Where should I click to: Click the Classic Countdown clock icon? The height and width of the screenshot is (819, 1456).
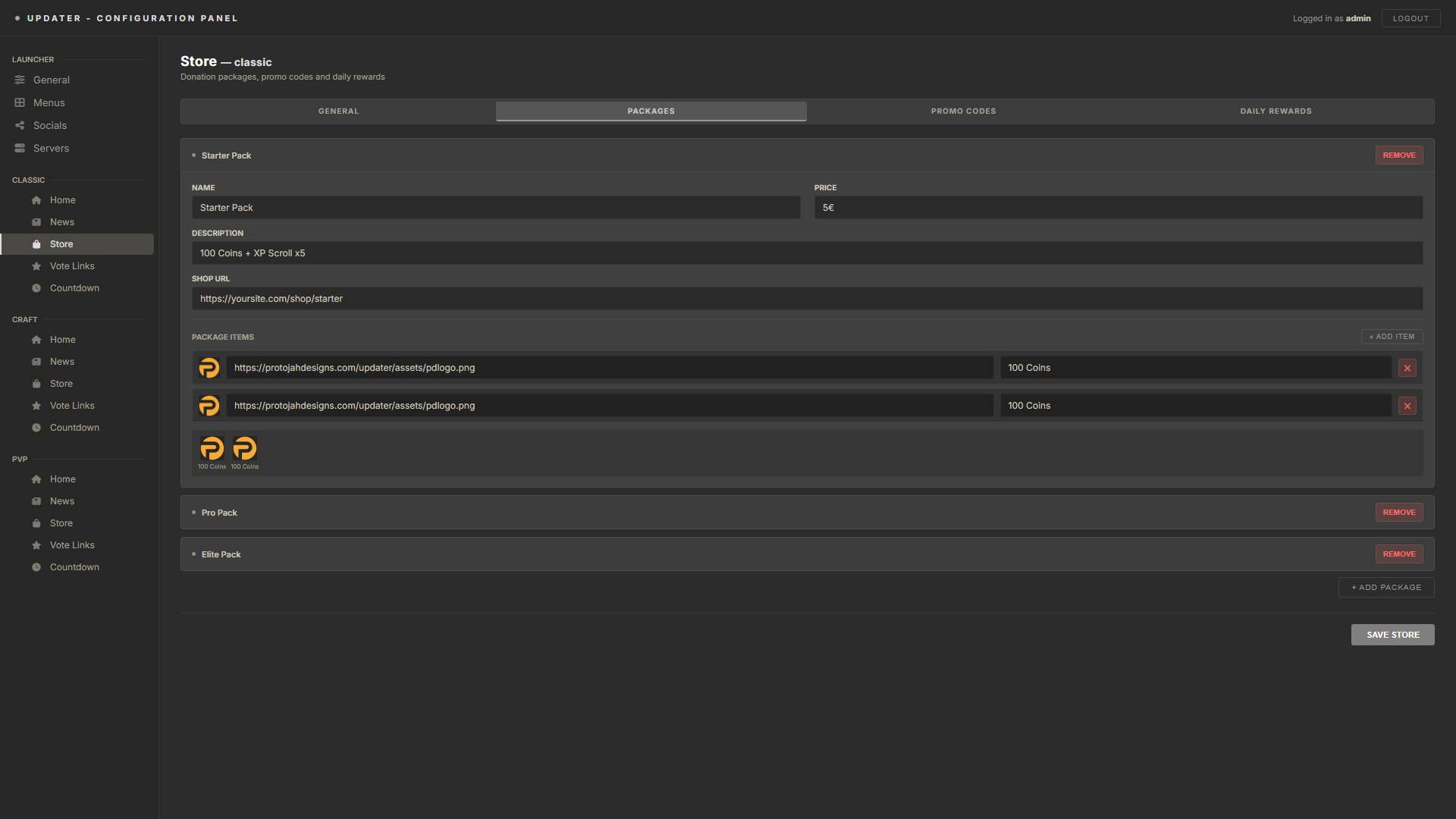point(36,288)
